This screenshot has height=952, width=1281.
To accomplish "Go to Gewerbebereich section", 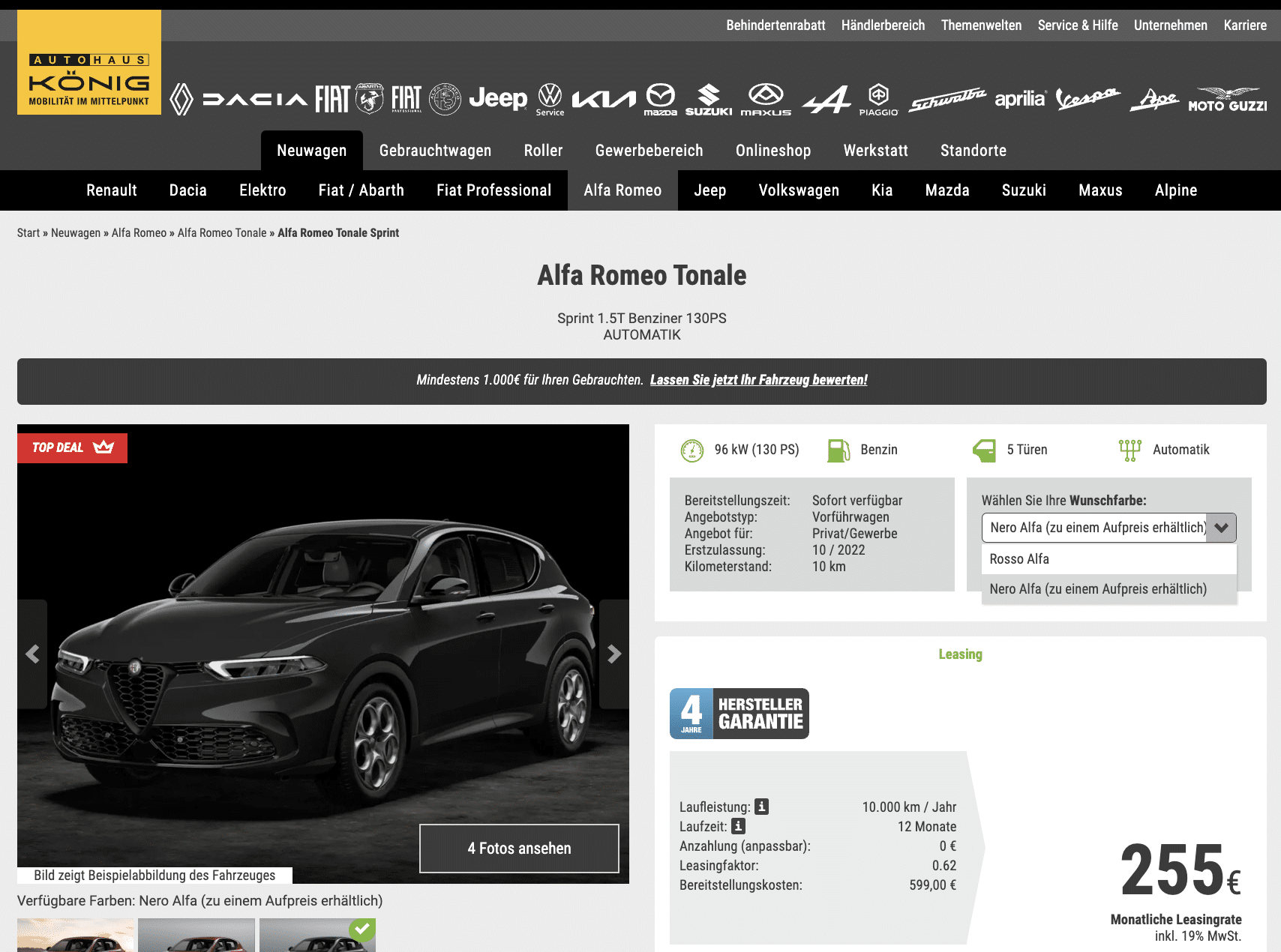I will (x=649, y=150).
